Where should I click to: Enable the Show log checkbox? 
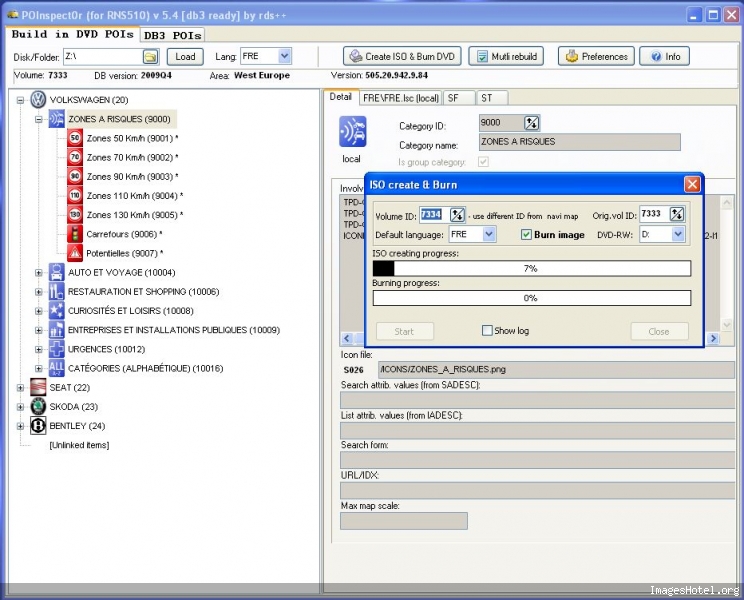coord(487,331)
